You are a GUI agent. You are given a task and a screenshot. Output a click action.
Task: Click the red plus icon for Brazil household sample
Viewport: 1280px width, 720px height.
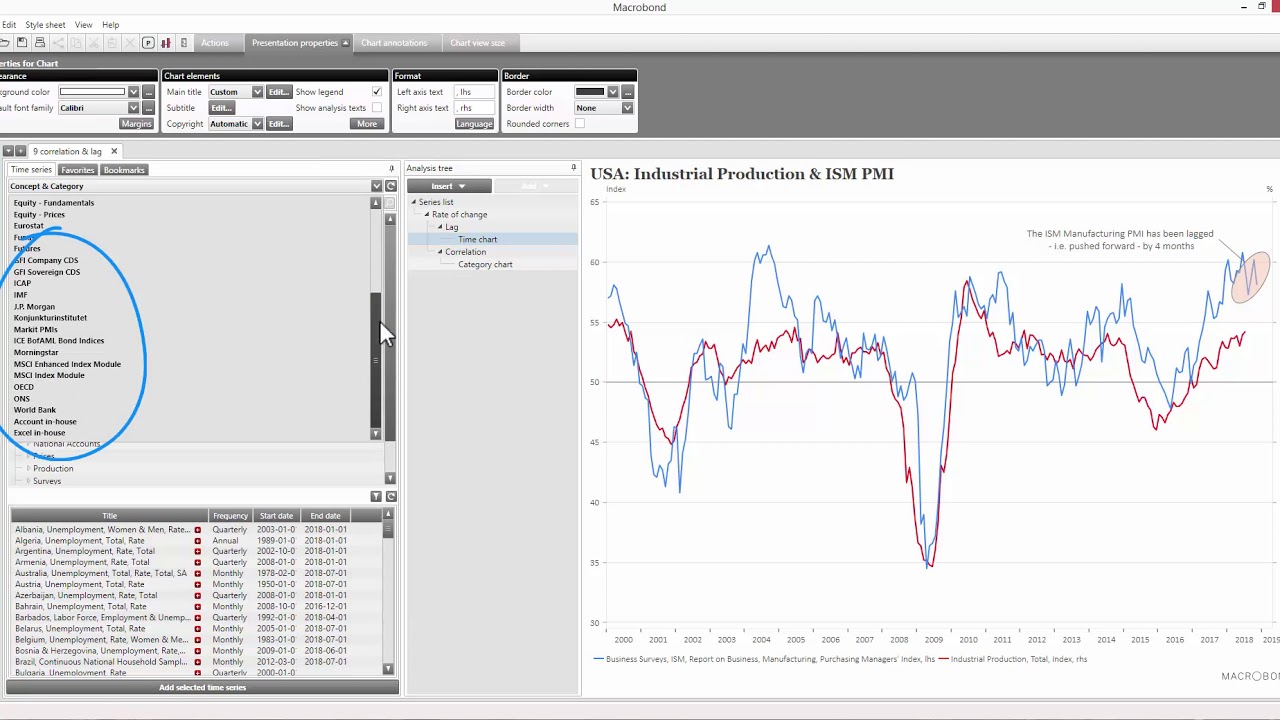click(x=197, y=661)
